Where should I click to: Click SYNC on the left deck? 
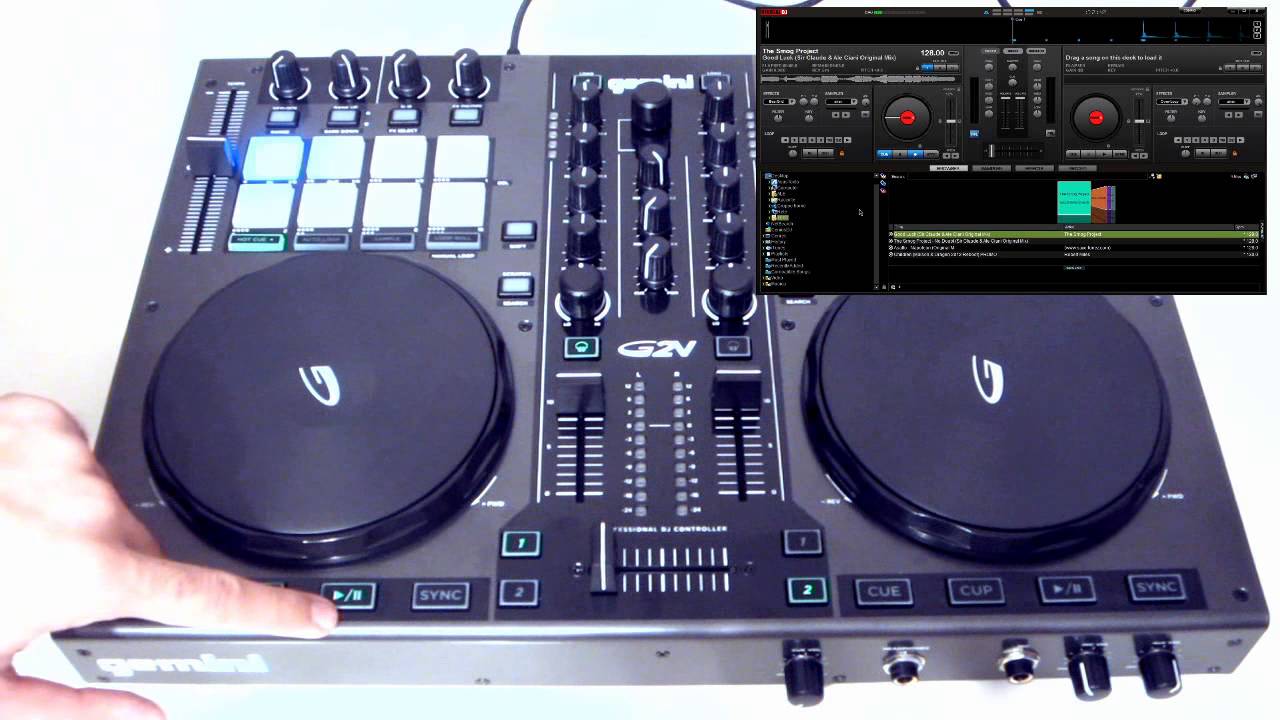pyautogui.click(x=933, y=154)
